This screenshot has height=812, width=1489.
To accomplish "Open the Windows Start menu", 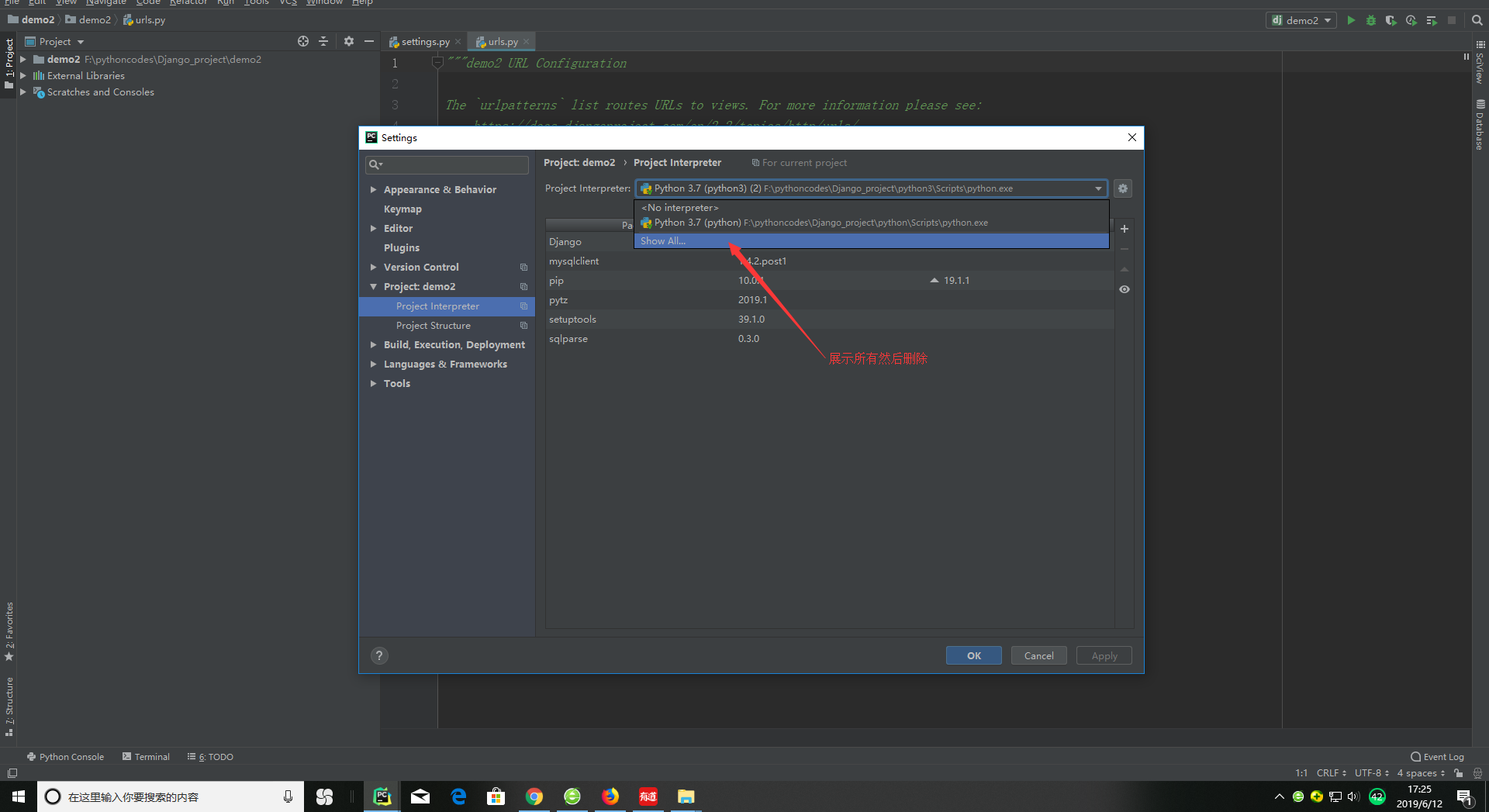I will point(19,796).
